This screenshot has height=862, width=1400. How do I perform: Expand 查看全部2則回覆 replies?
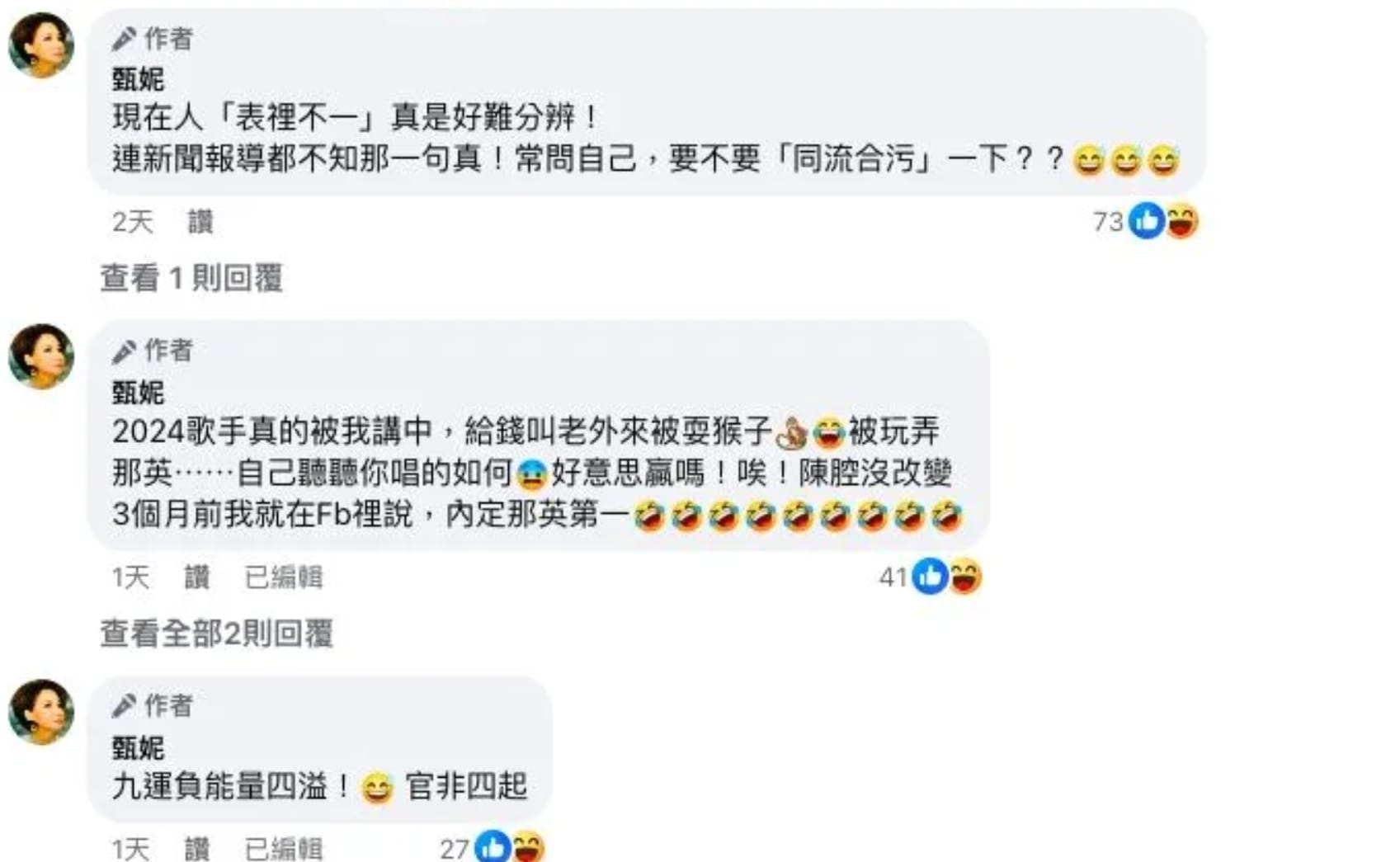click(216, 634)
